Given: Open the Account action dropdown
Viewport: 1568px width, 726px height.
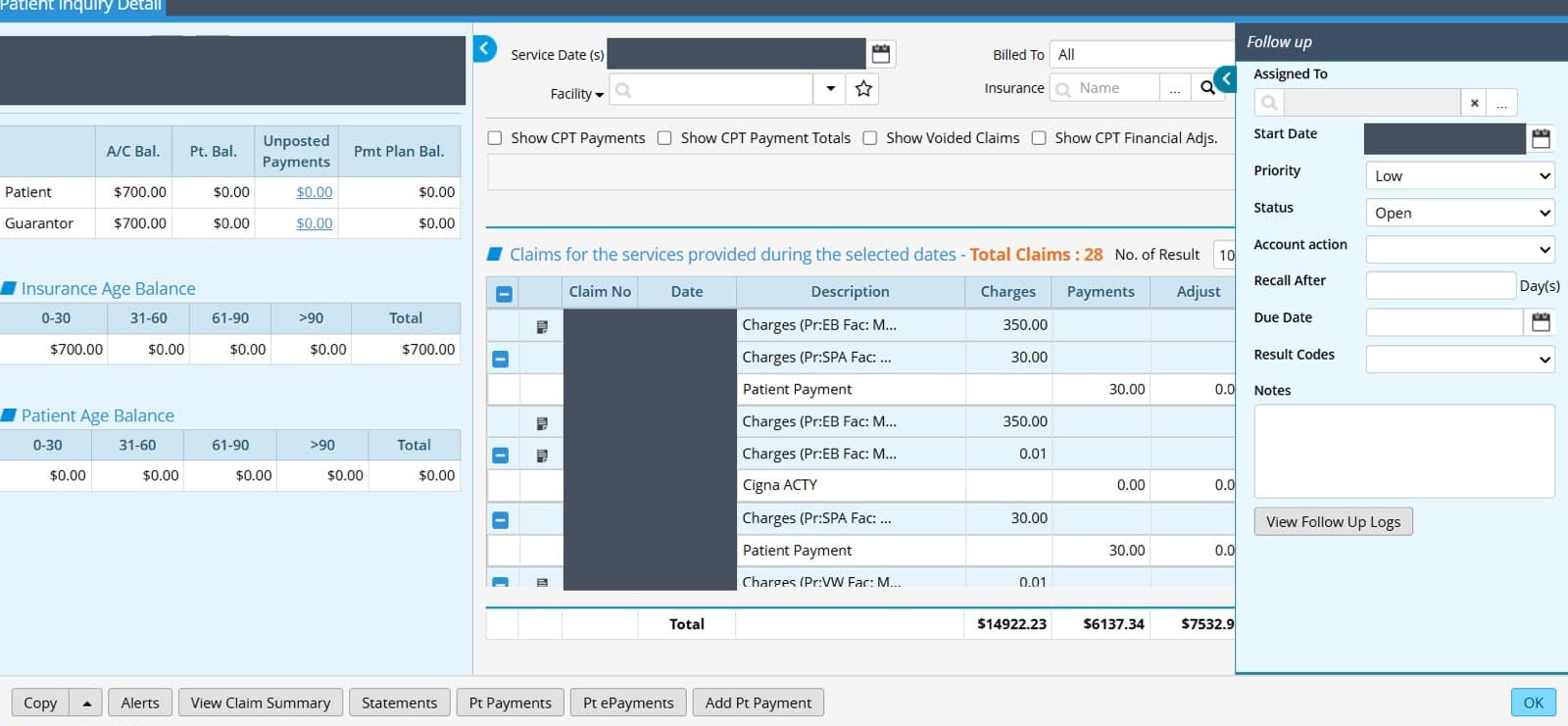Looking at the screenshot, I should pos(1460,250).
